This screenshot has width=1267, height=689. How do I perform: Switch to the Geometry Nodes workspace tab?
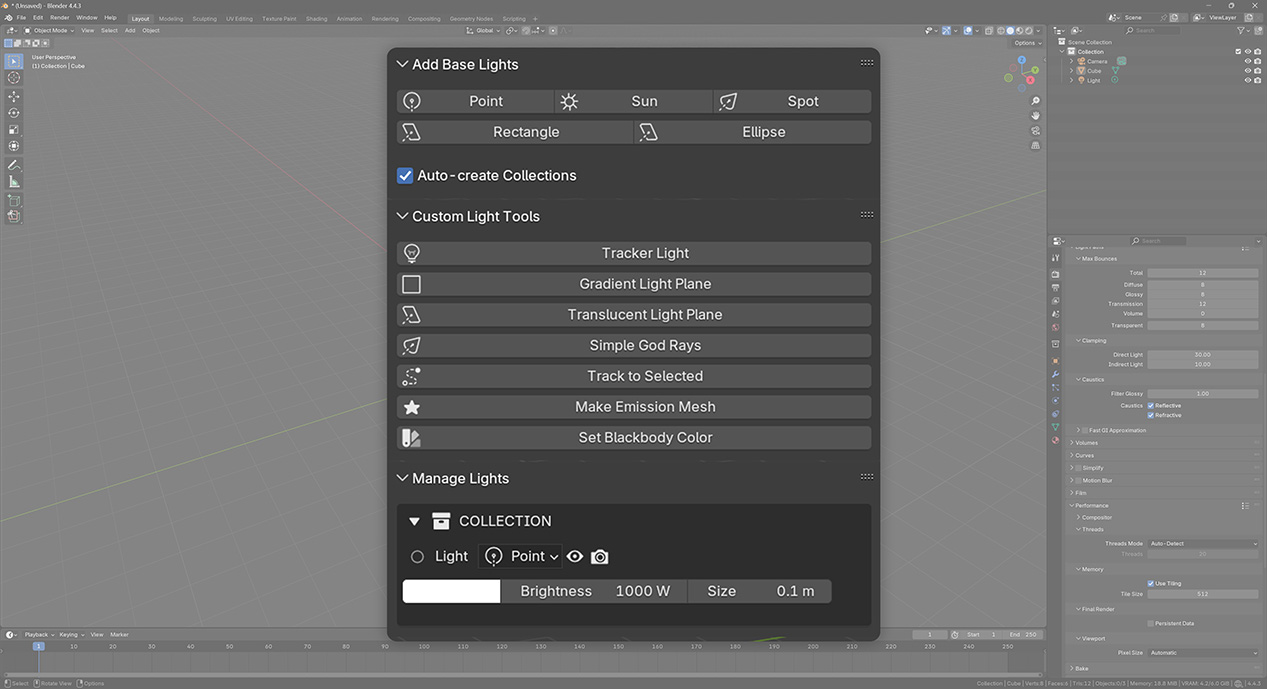pyautogui.click(x=471, y=18)
